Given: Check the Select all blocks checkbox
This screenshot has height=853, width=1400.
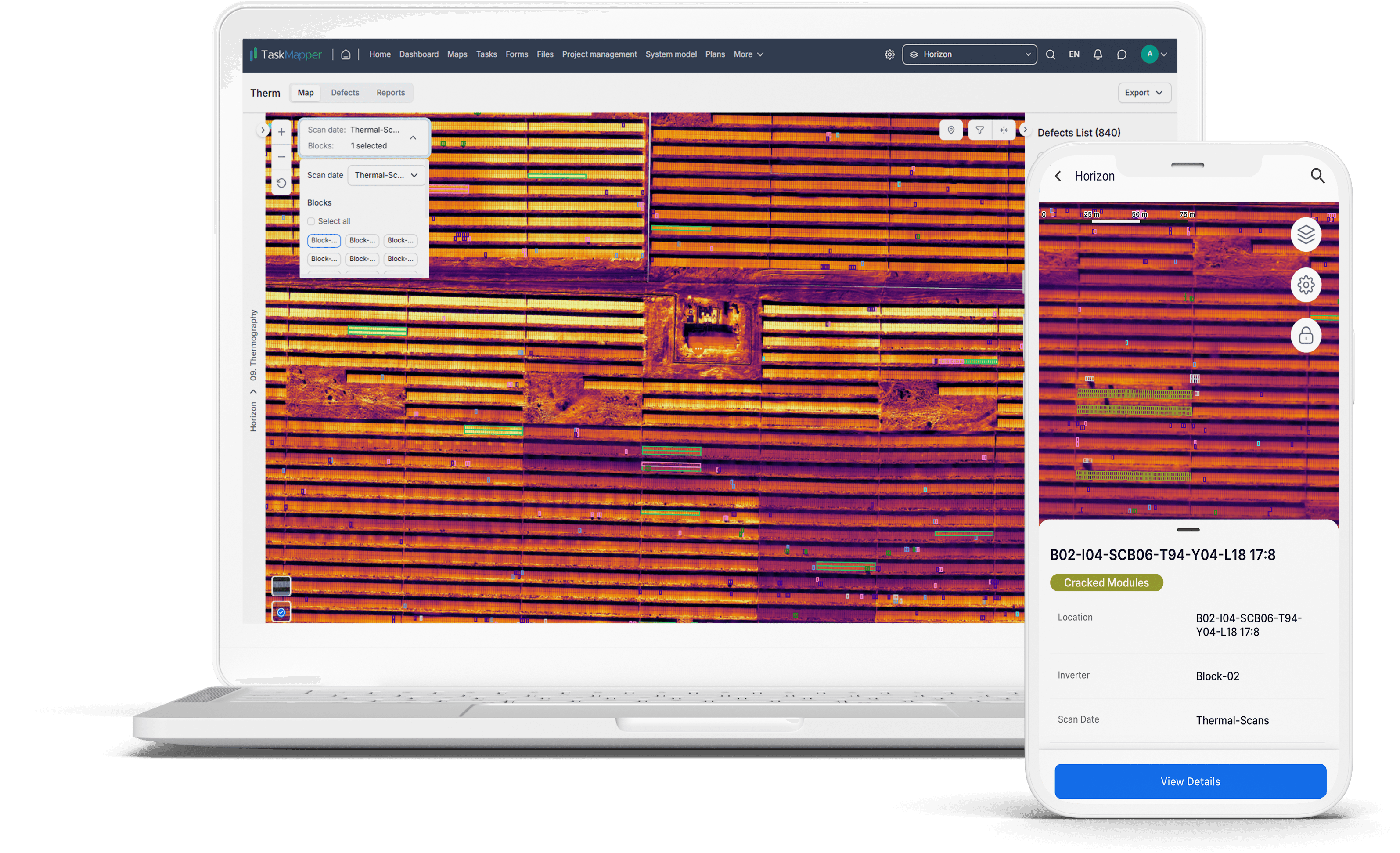Looking at the screenshot, I should [x=311, y=221].
